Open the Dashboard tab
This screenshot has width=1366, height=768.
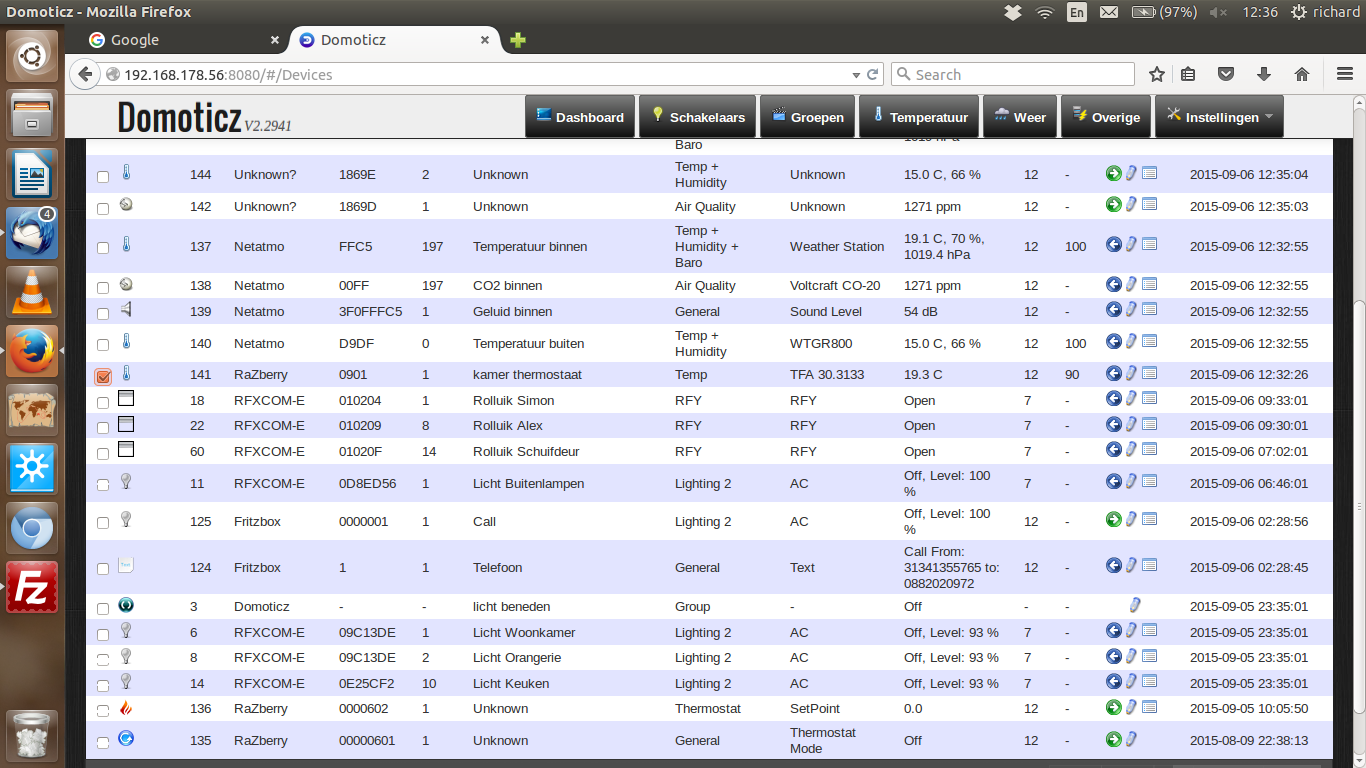tap(580, 117)
